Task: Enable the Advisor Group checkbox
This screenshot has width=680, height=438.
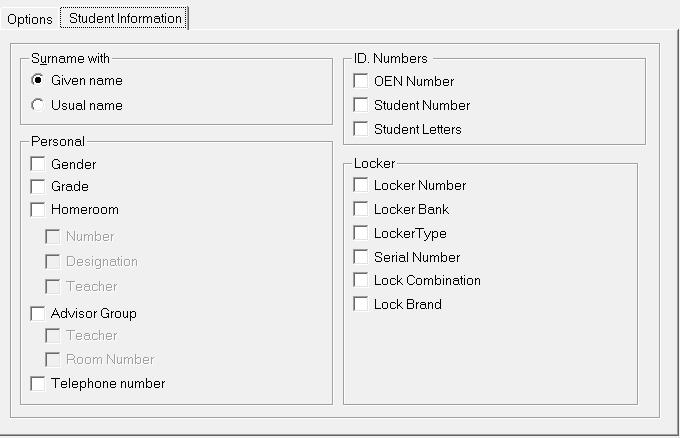Action: 38,313
